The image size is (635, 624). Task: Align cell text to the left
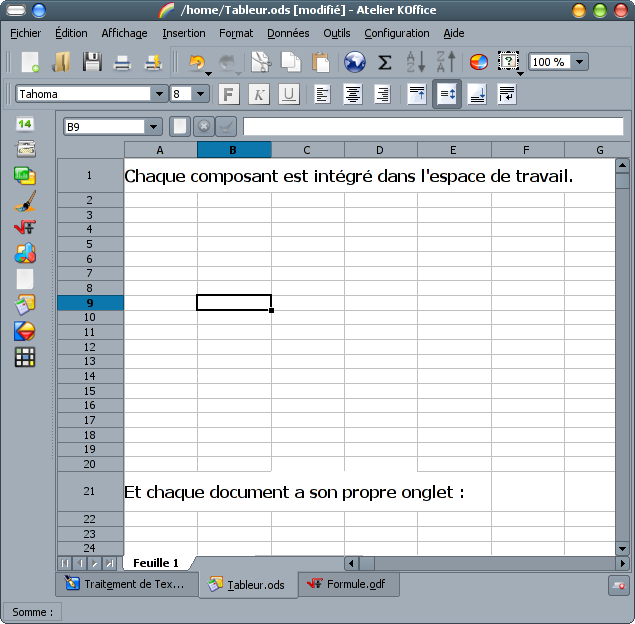point(322,95)
